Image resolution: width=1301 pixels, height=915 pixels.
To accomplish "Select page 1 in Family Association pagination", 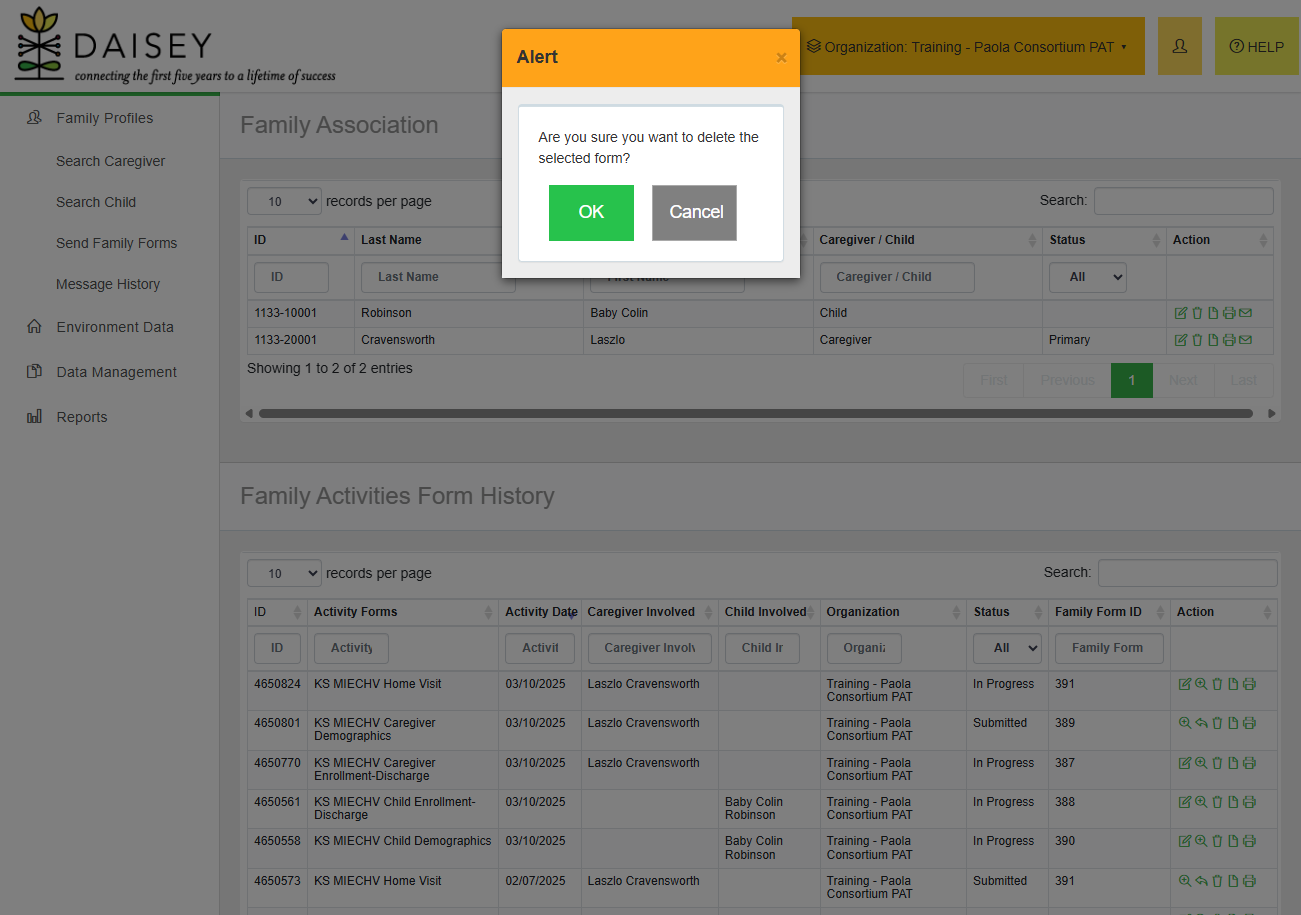I will pos(1132,380).
